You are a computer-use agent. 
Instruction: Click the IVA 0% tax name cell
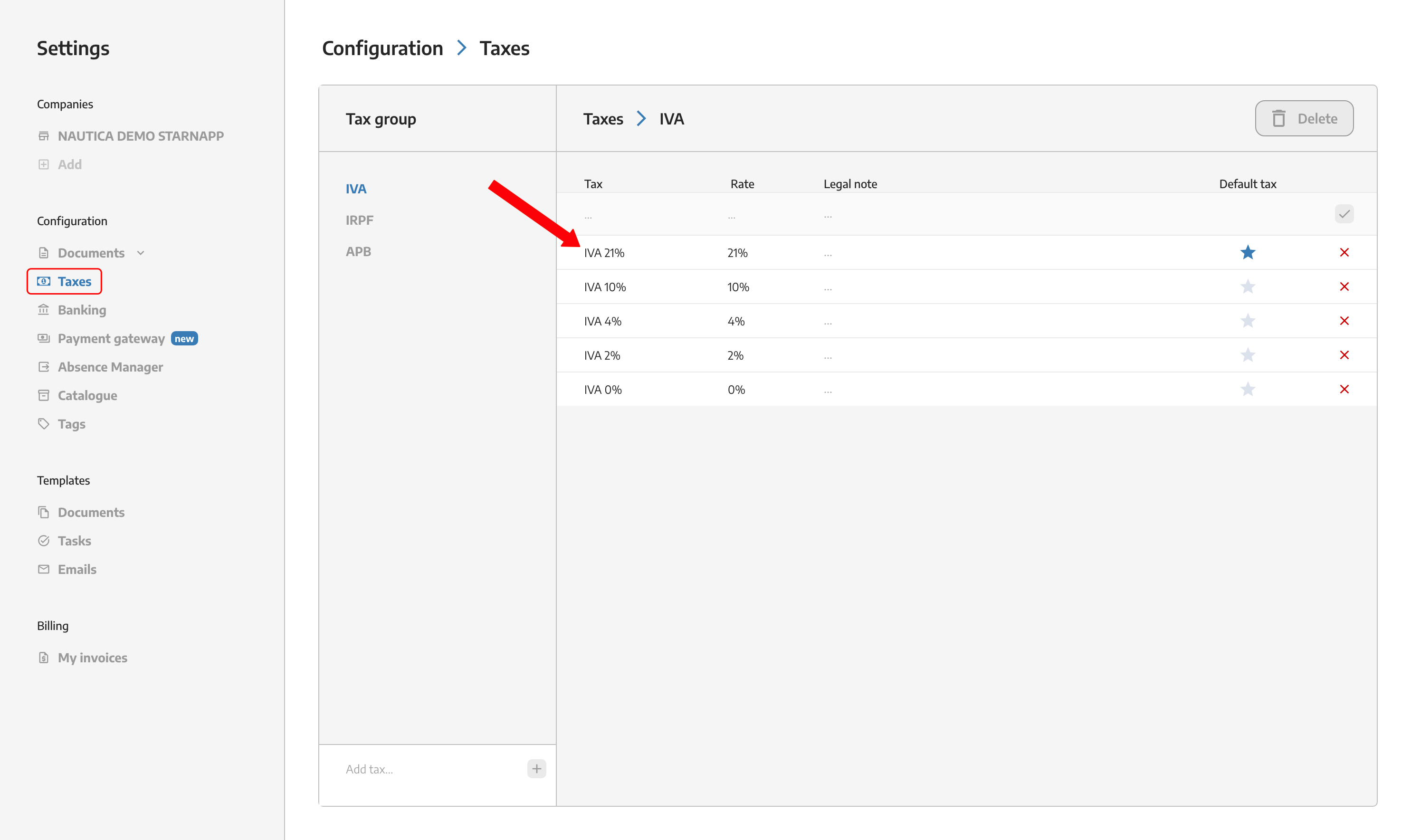tap(603, 390)
